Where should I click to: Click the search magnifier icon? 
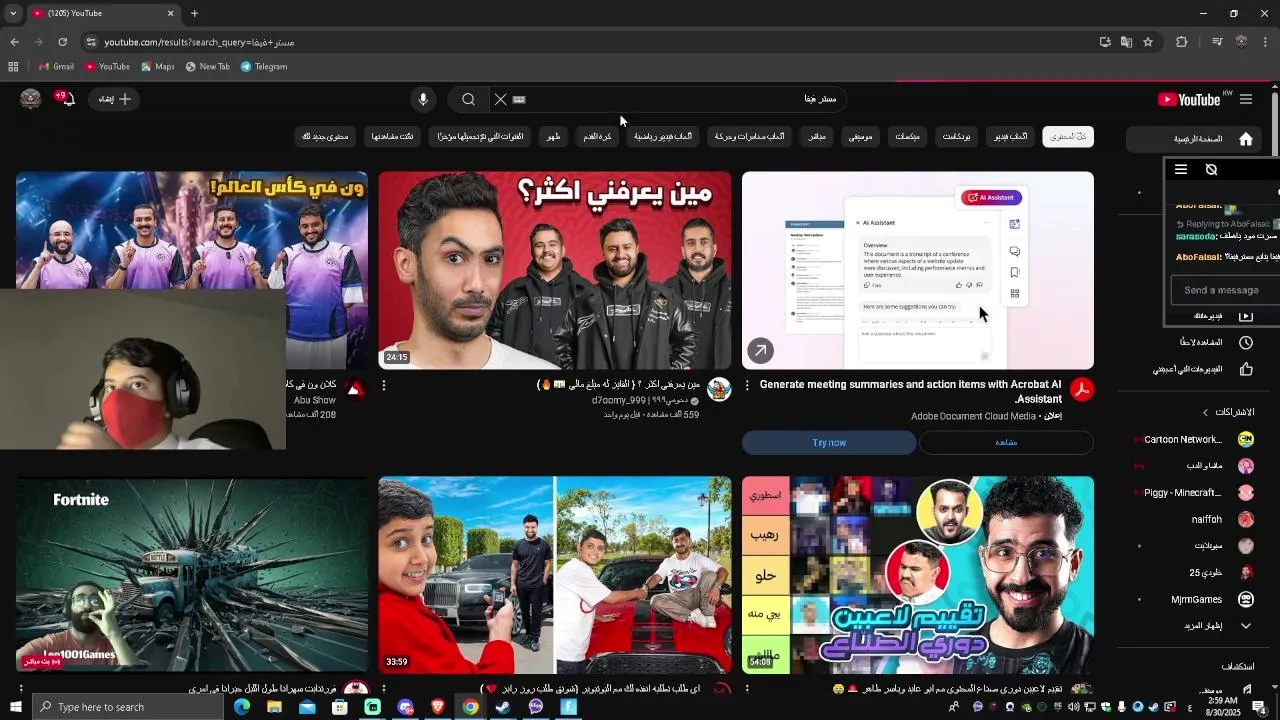[468, 99]
